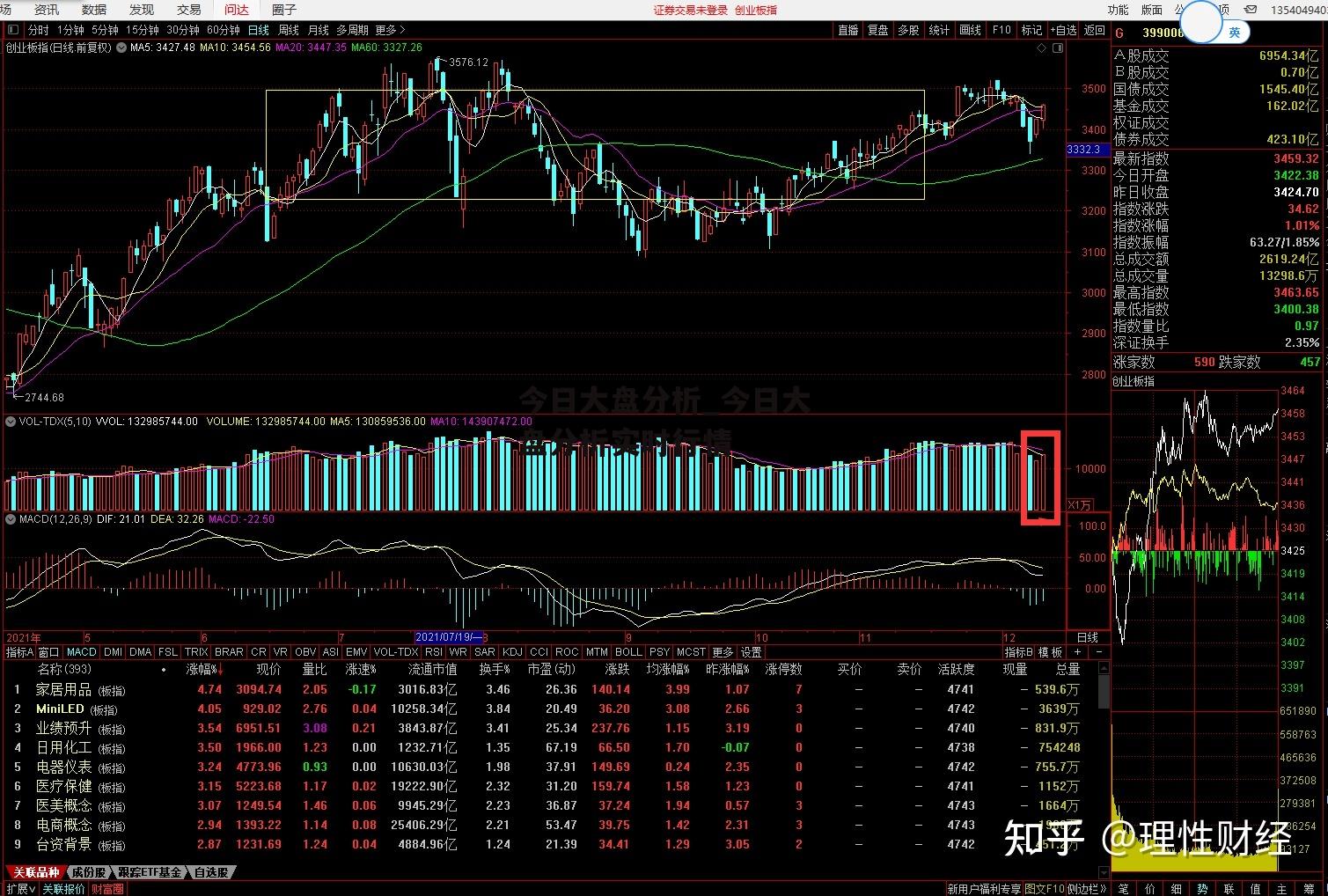The width and height of the screenshot is (1328, 896).
Task: Select the RSI indicator toggle
Action: tap(433, 652)
